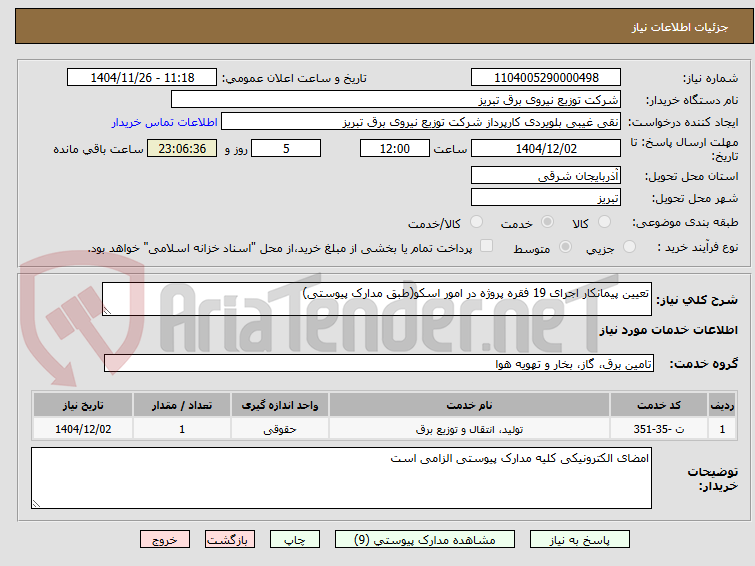Click the حقوقی unit cell

point(280,429)
